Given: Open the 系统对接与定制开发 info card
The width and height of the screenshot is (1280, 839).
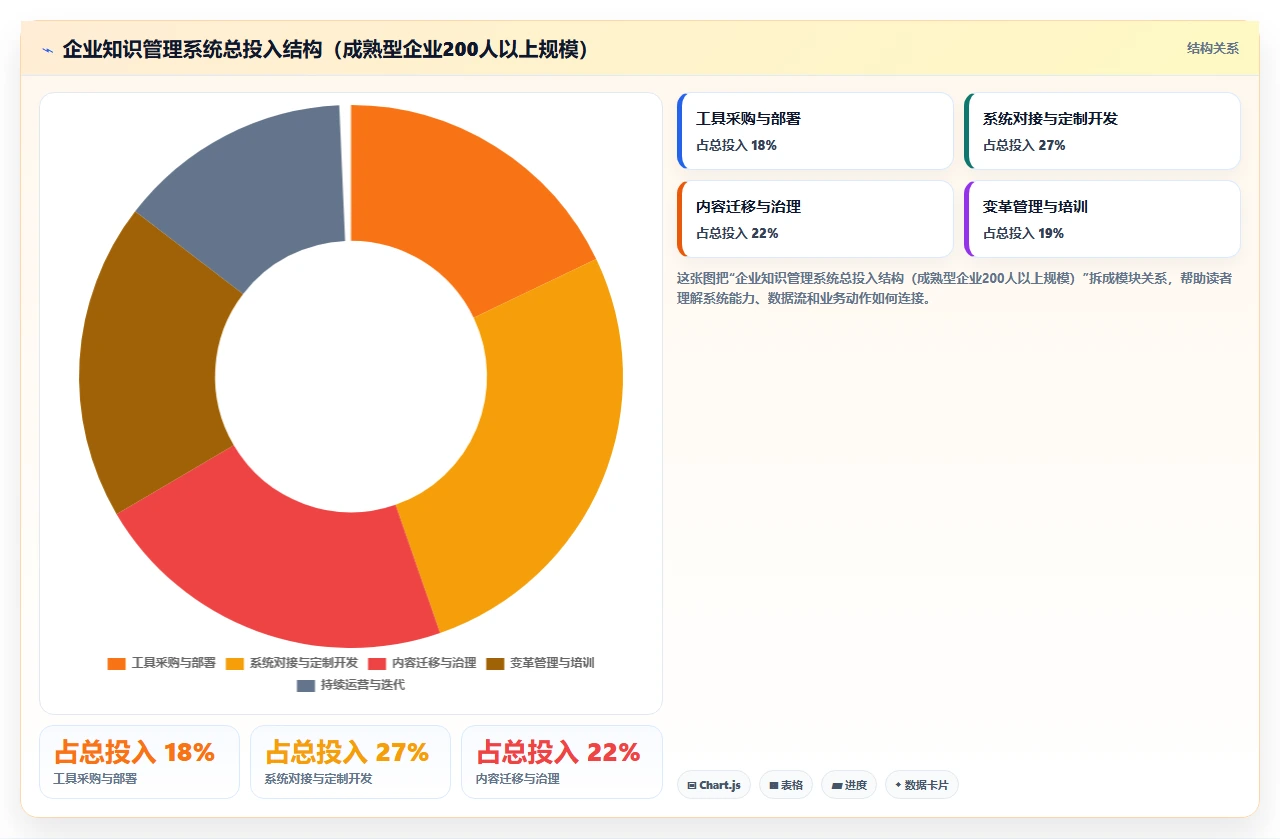Looking at the screenshot, I should point(1102,131).
